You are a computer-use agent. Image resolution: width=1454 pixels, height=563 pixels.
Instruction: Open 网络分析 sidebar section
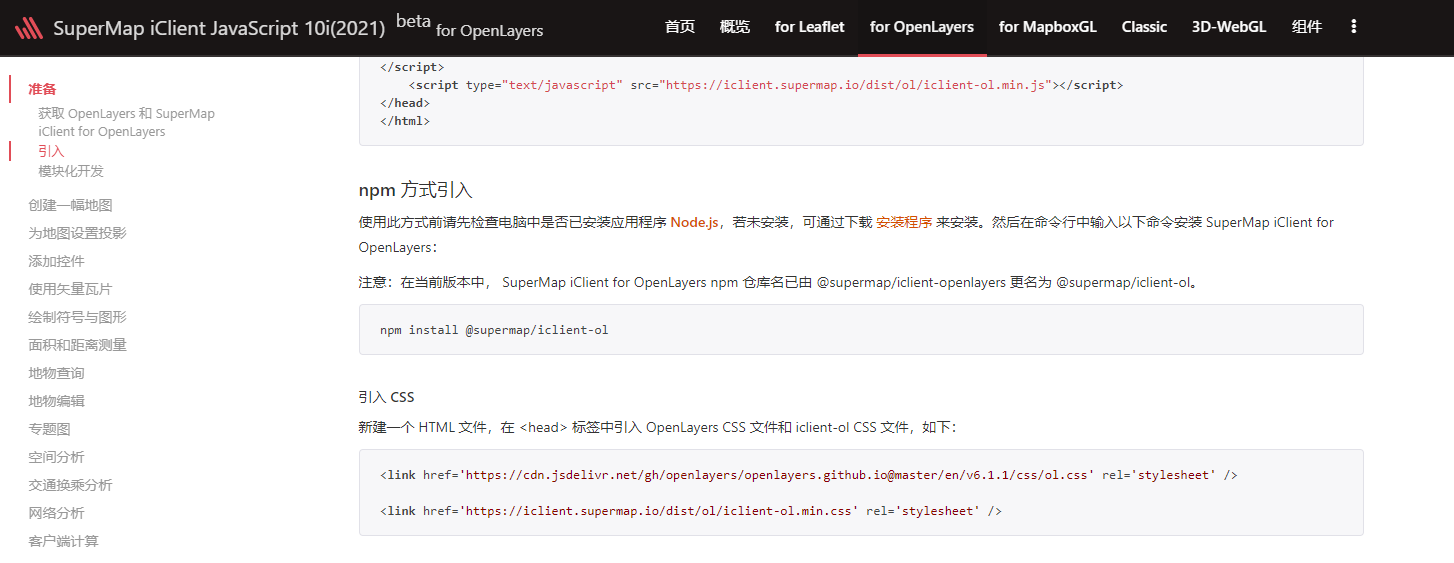[x=57, y=513]
